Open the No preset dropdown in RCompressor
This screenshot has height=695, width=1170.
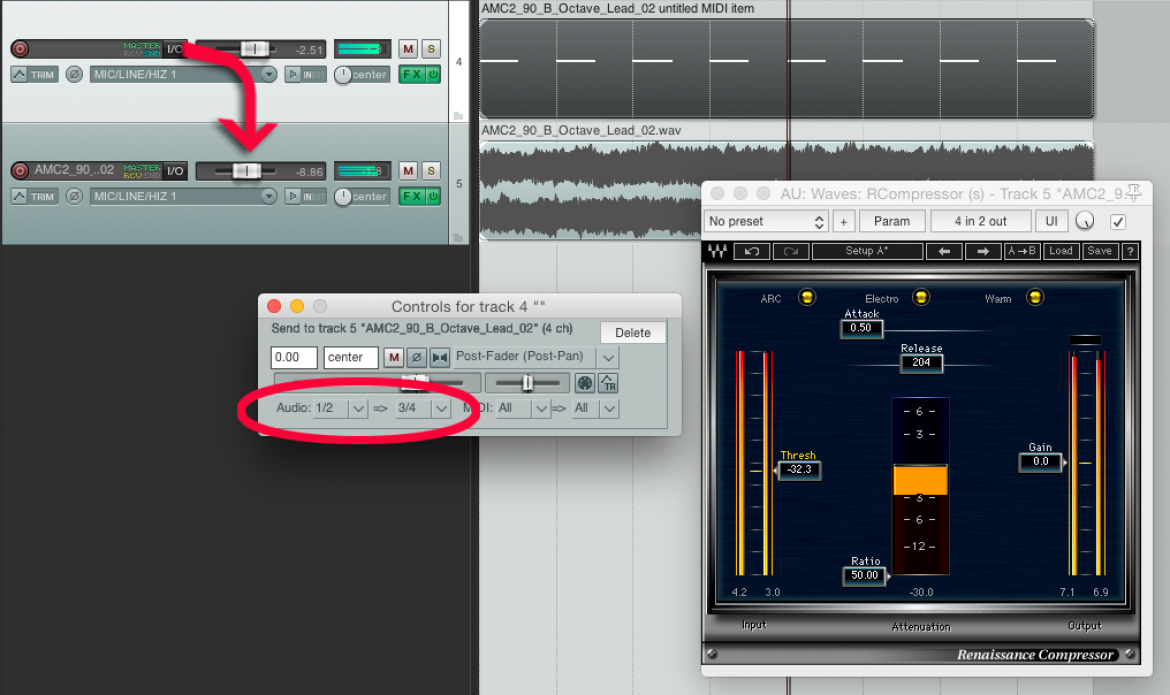pyautogui.click(x=766, y=222)
